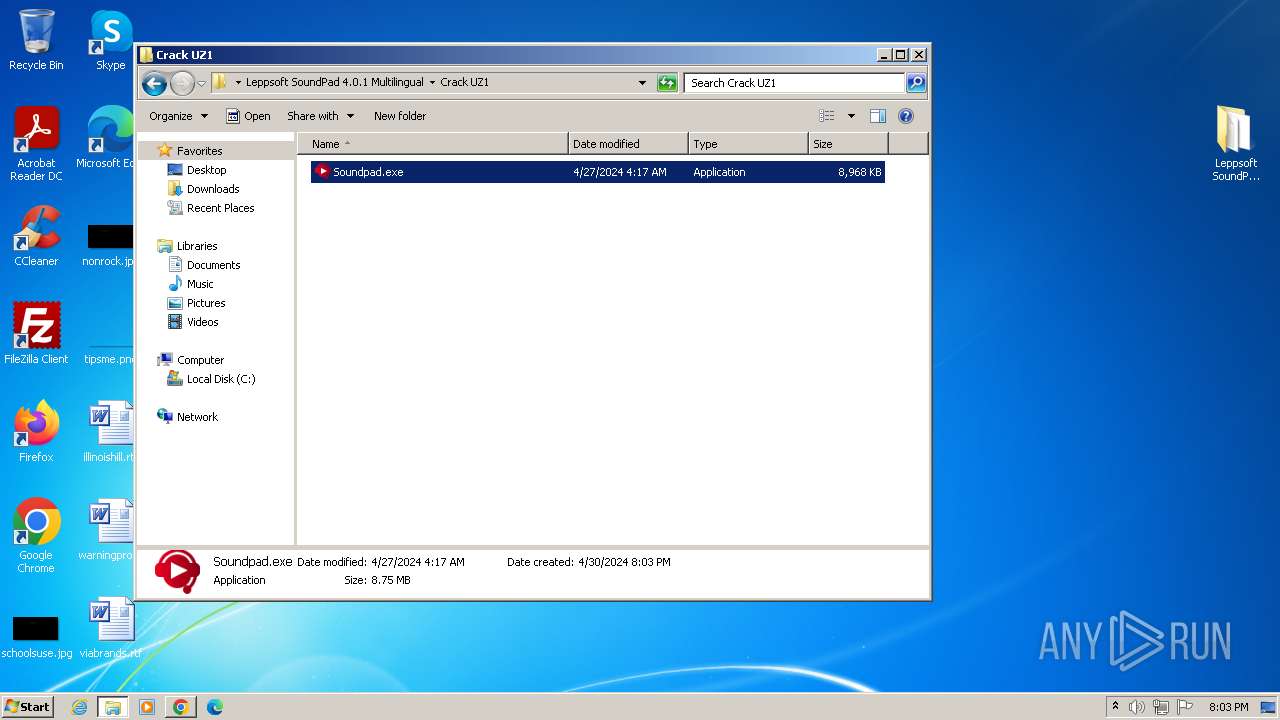Sort by the Type column header
The image size is (1280, 720).
coord(748,144)
